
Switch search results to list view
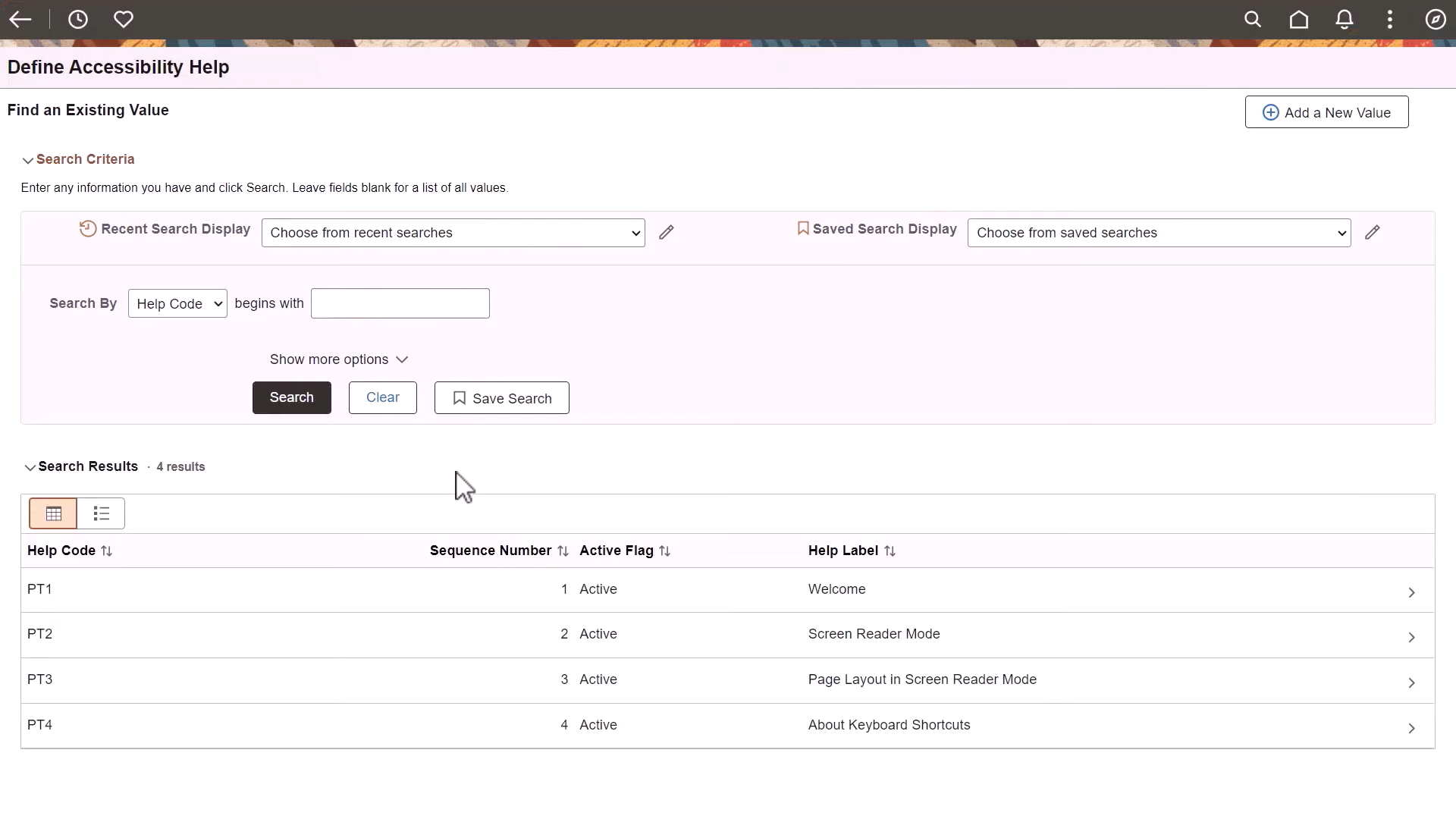(x=101, y=513)
